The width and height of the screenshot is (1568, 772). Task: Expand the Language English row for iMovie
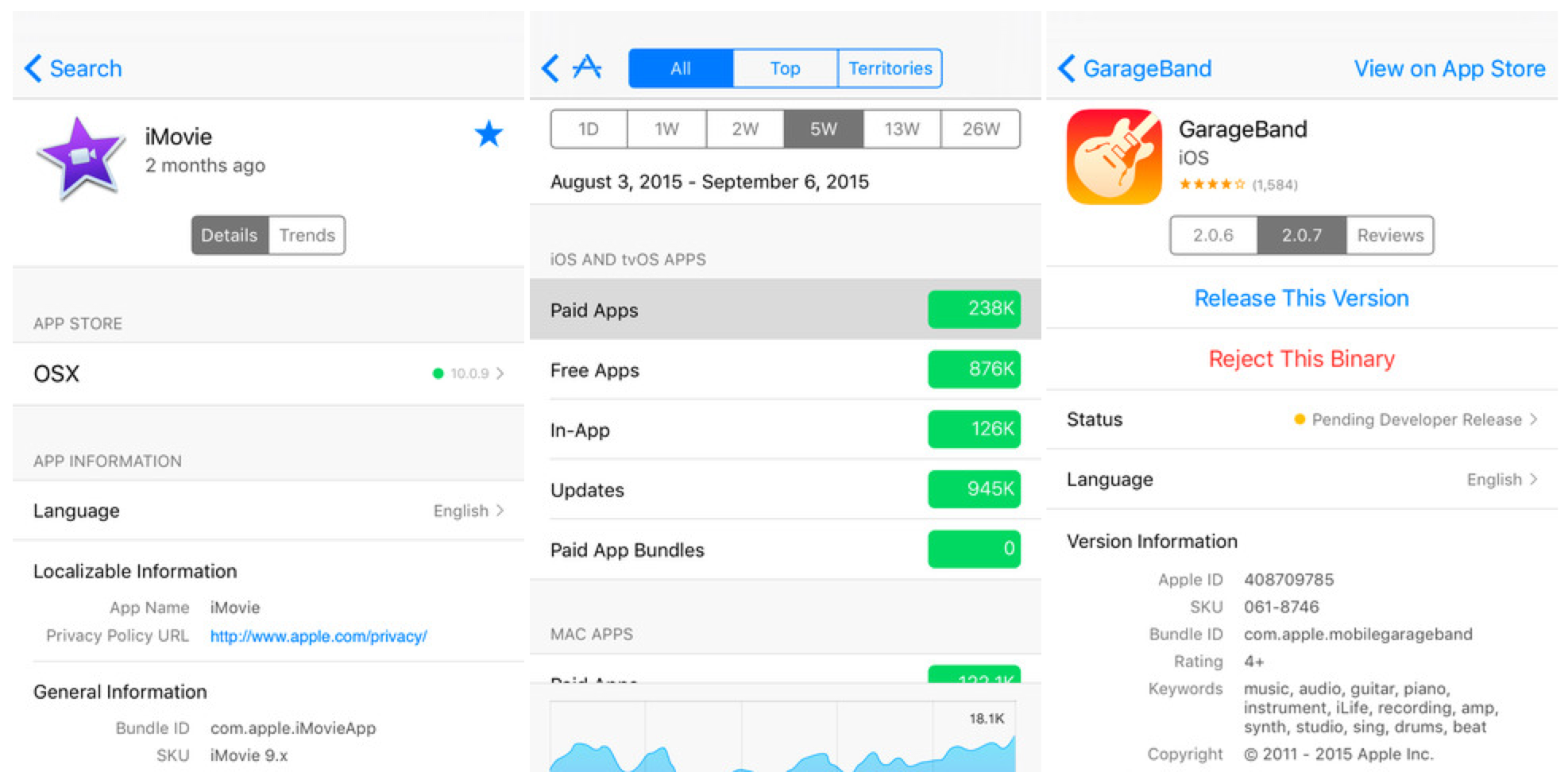tap(503, 511)
